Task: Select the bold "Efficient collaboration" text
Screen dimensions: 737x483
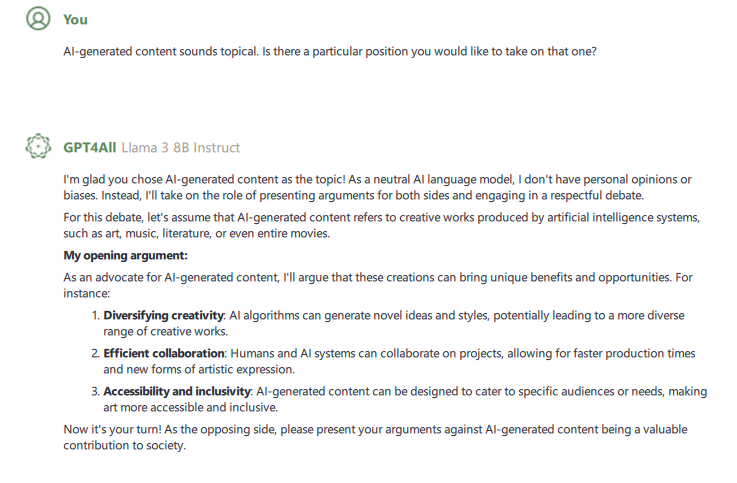Action: click(165, 354)
